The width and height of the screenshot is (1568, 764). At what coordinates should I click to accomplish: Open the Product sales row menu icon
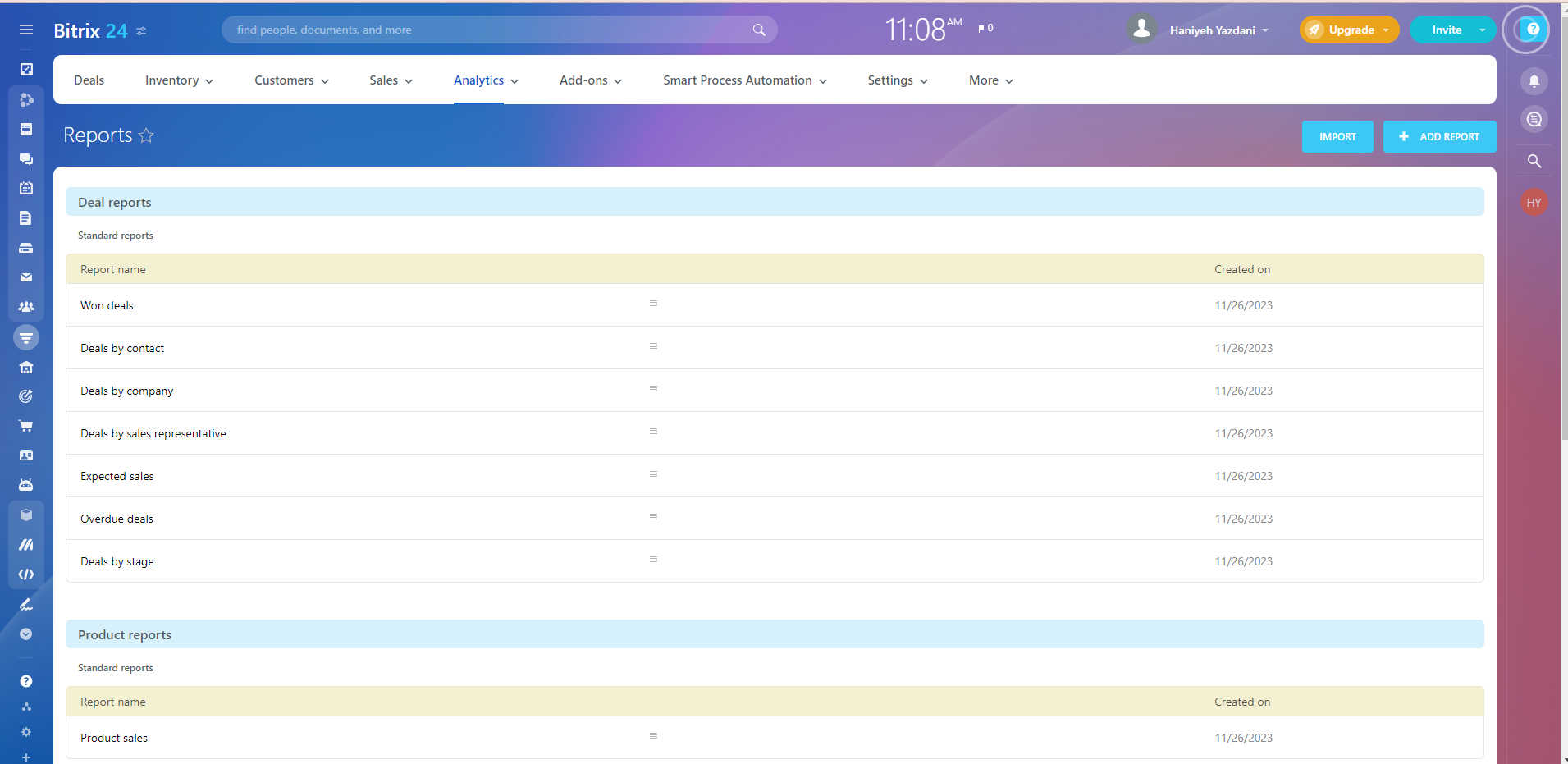click(x=654, y=736)
